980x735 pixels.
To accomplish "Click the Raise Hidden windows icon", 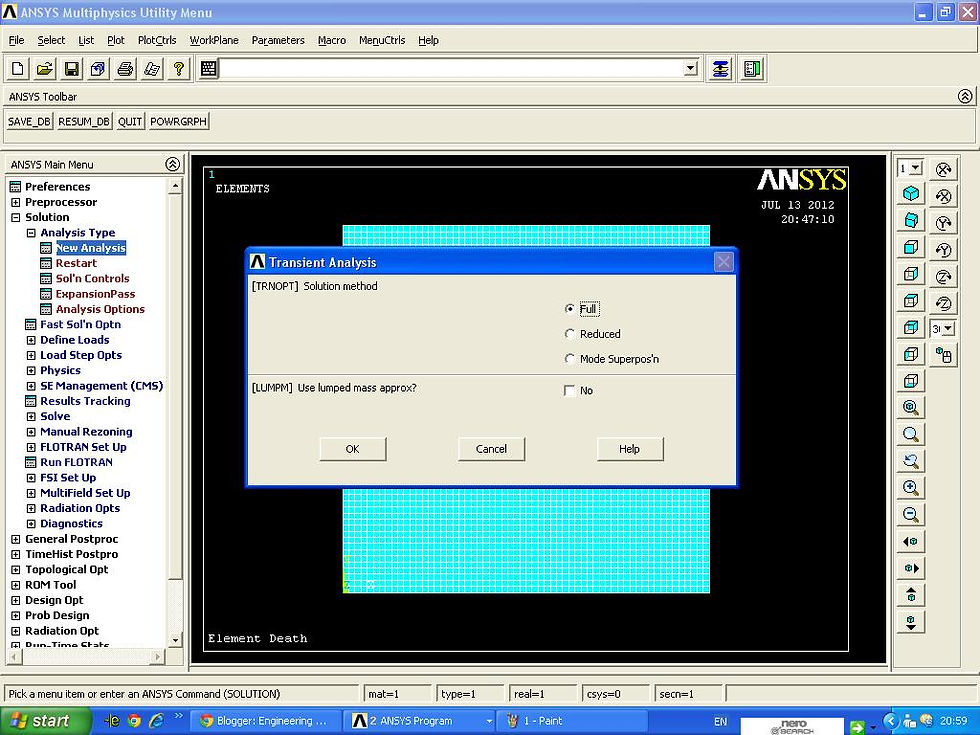I will pyautogui.click(x=720, y=69).
